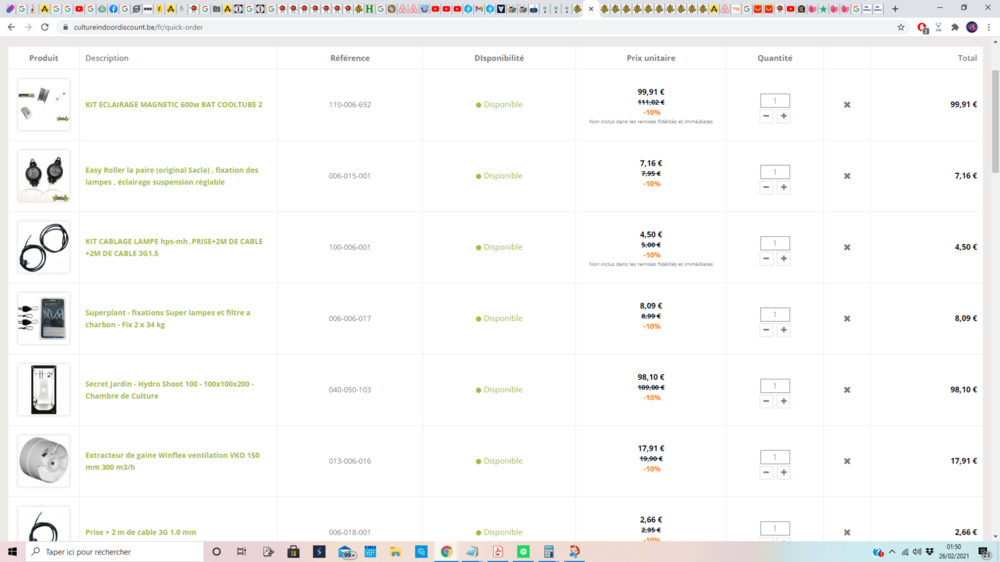Screen dimensions: 1000x562
Task: Open the taskbar calculator app
Action: click(548, 552)
